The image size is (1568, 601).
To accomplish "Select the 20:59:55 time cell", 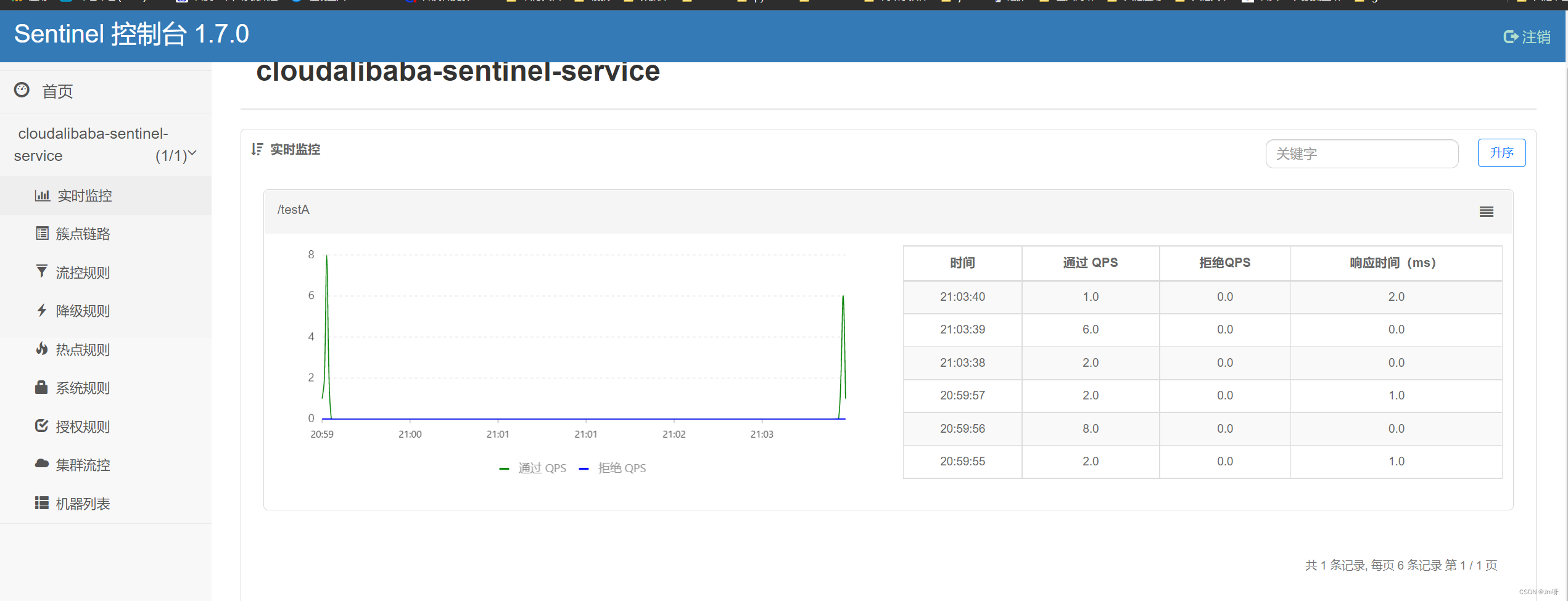I will tap(962, 461).
